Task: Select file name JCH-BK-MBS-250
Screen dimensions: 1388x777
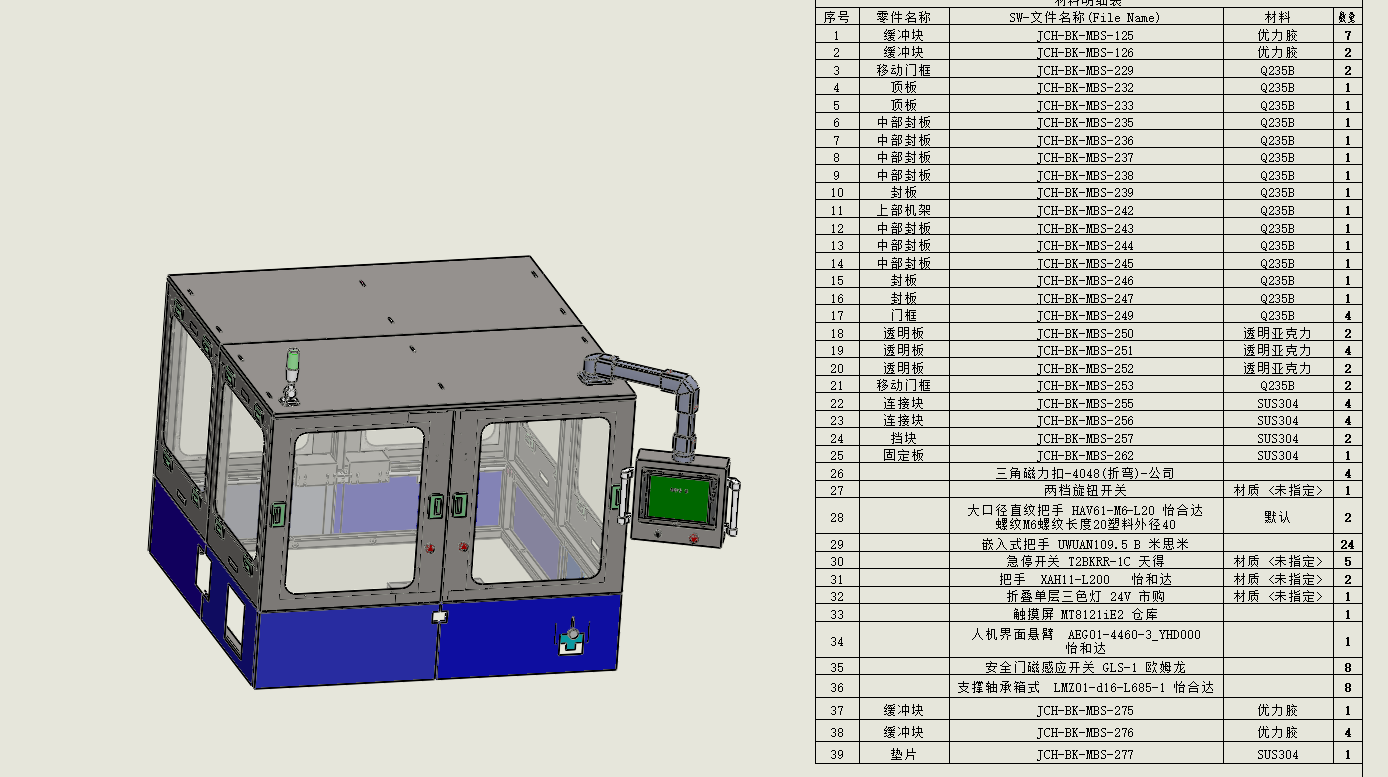Action: (1085, 333)
